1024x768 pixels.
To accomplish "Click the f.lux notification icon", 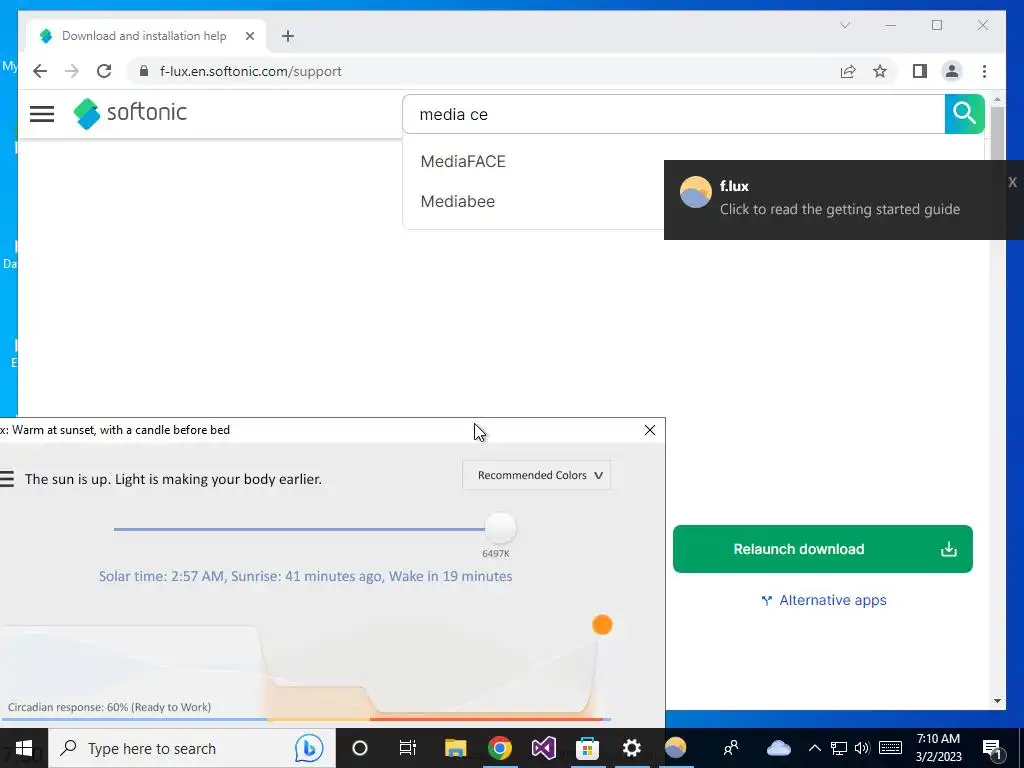I will 696,192.
